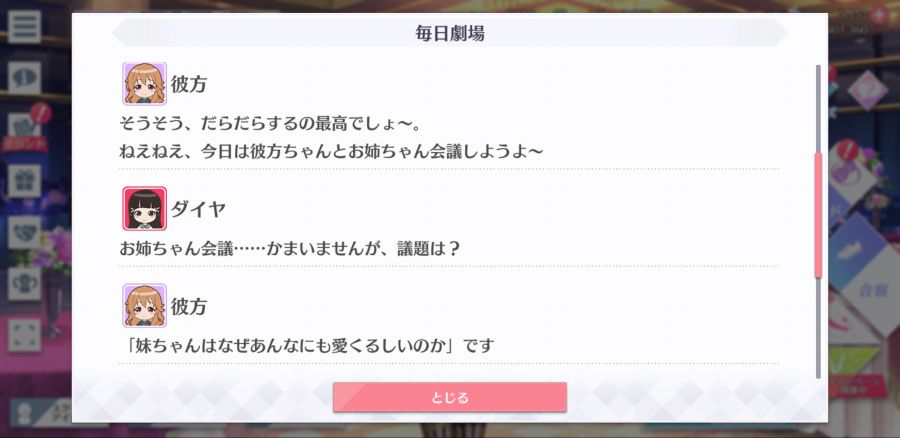Open the handshake friends icon

click(24, 232)
